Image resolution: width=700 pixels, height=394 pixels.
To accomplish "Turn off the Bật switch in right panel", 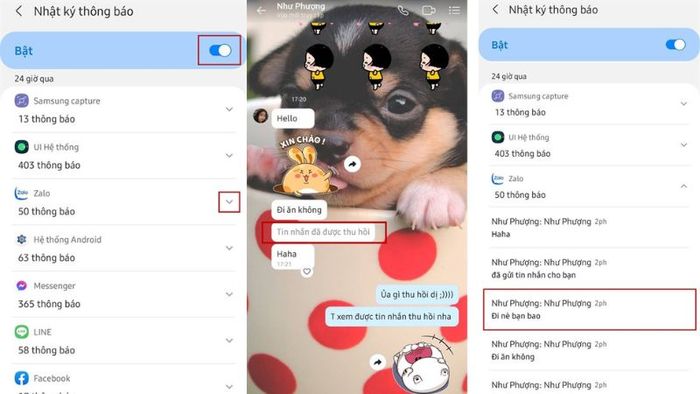I will 675,45.
